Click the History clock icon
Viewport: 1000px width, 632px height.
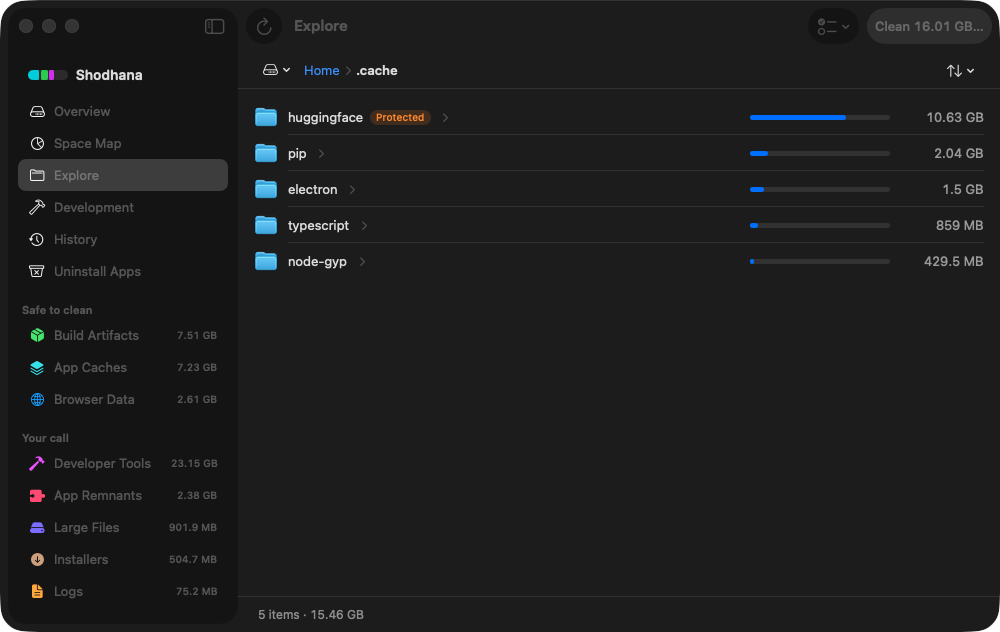[x=37, y=239]
